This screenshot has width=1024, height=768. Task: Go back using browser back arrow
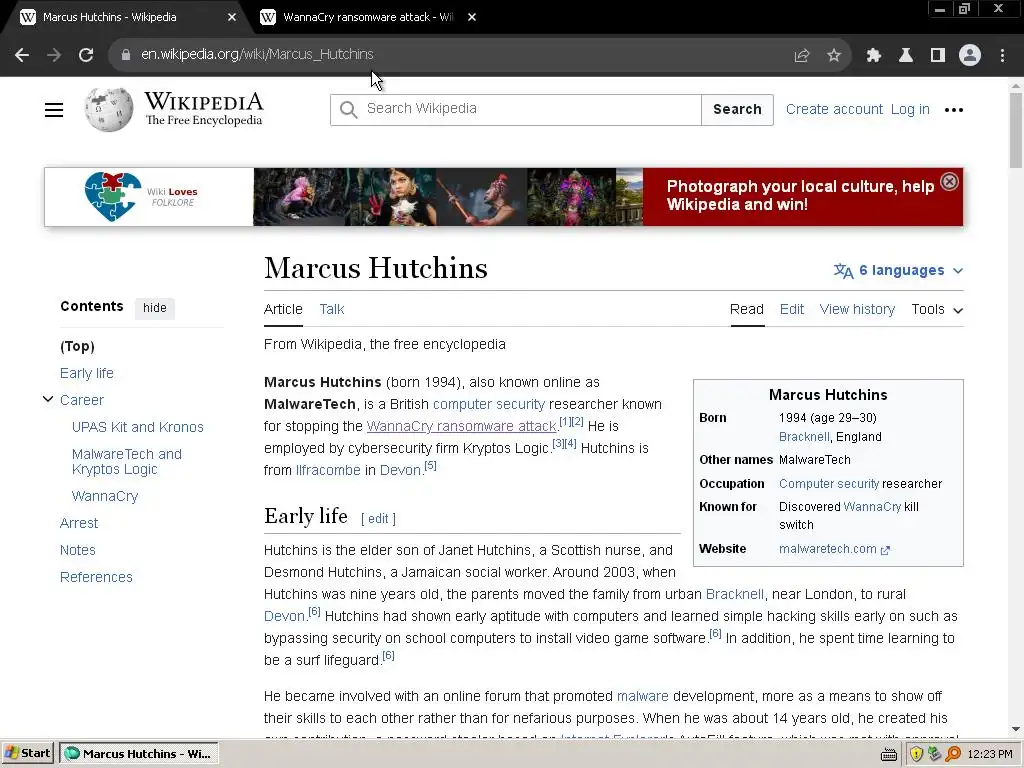tap(22, 56)
